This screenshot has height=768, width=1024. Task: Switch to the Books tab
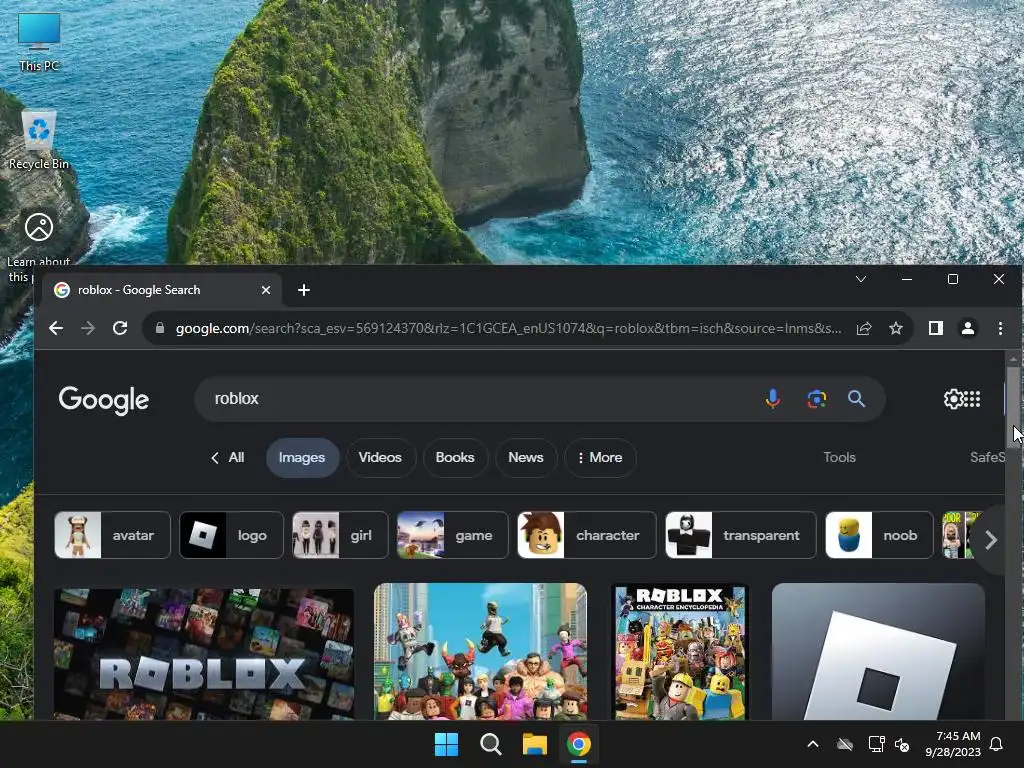(455, 458)
